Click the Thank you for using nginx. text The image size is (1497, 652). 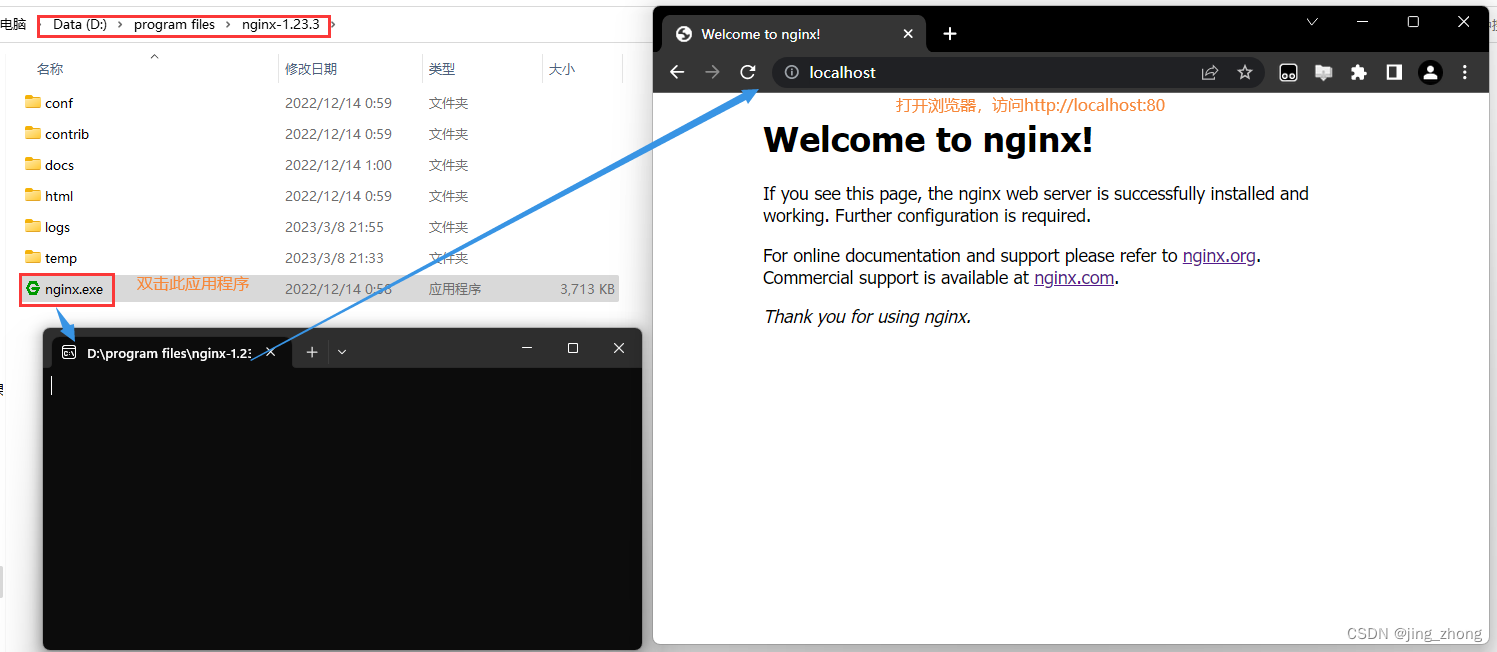[867, 317]
